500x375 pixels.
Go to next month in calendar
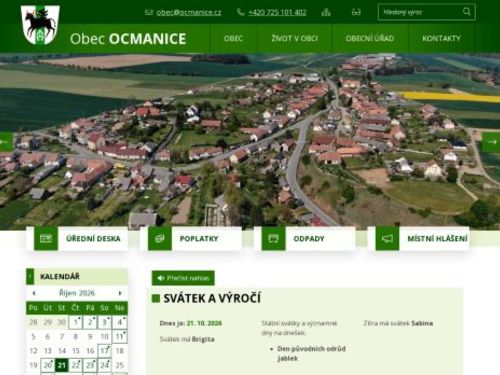coord(120,293)
